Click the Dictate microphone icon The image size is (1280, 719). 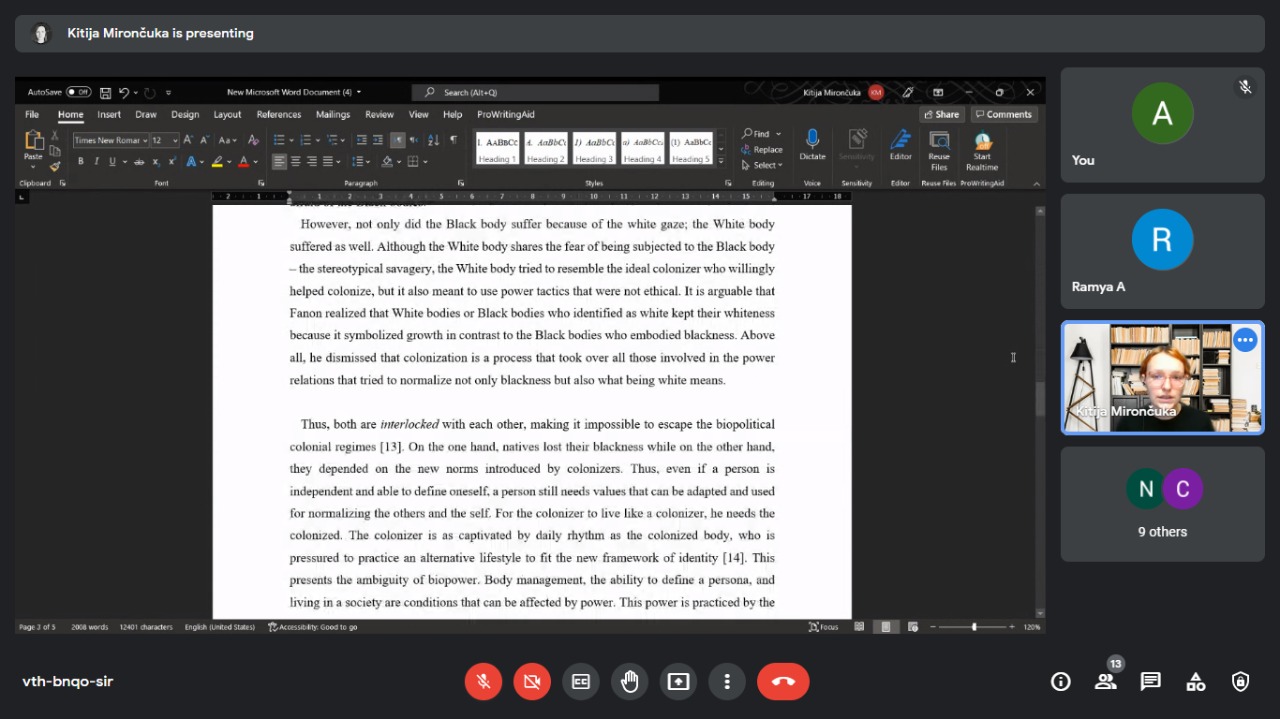(812, 145)
